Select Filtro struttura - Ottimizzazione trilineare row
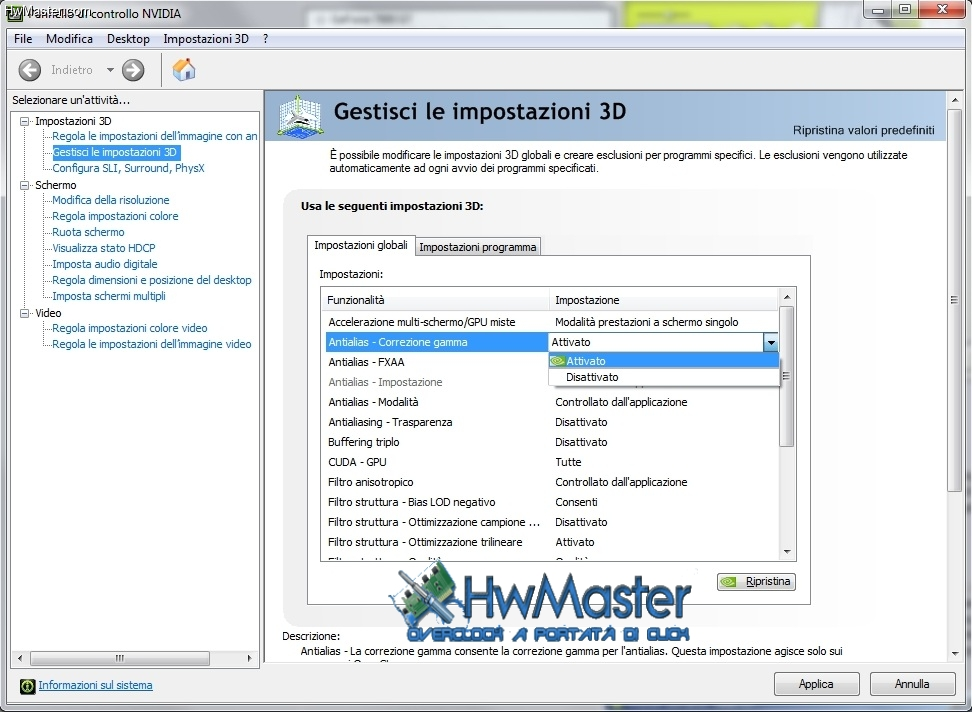The height and width of the screenshot is (712, 972). [552, 542]
